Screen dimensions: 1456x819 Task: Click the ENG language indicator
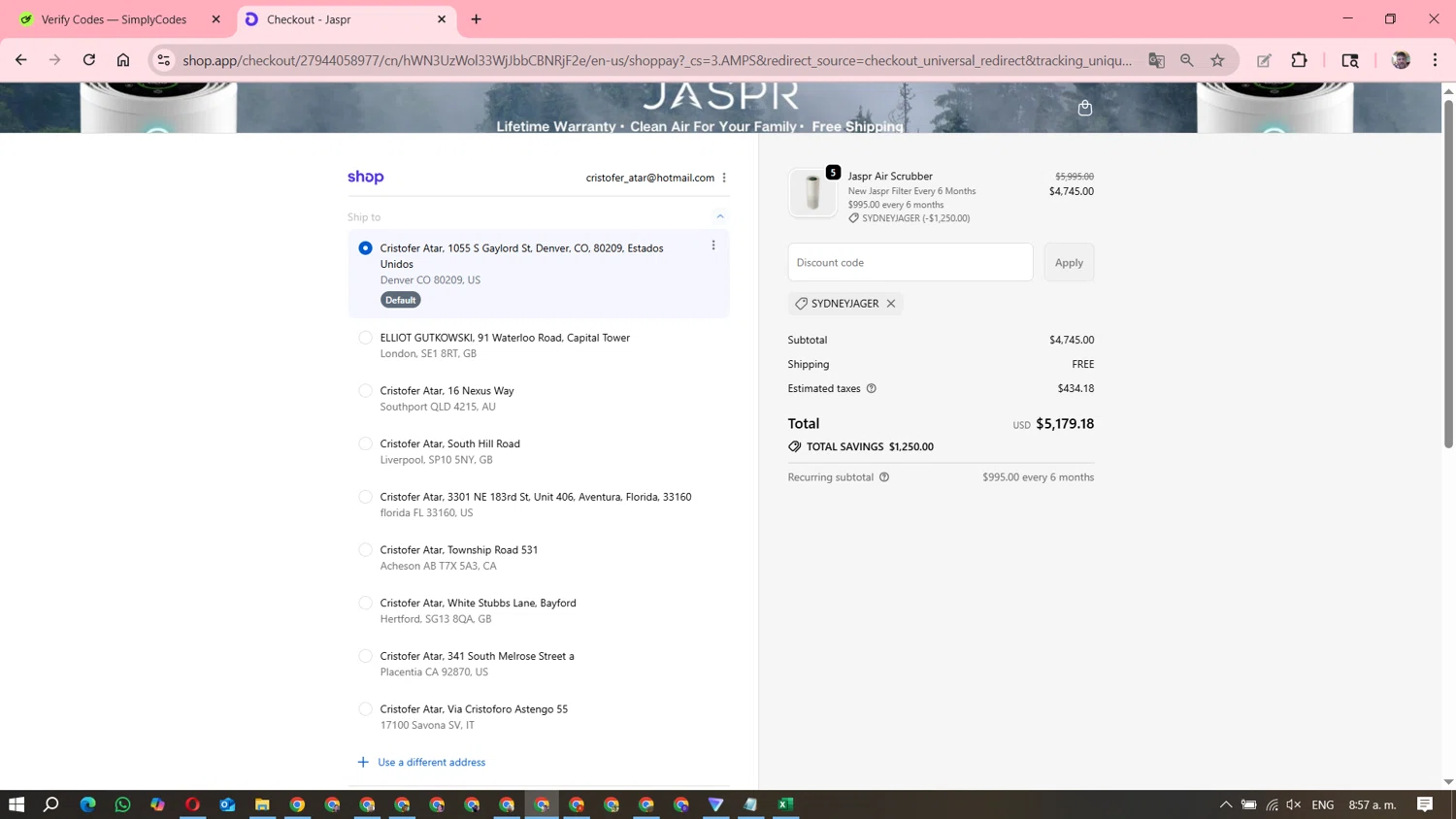point(1322,804)
